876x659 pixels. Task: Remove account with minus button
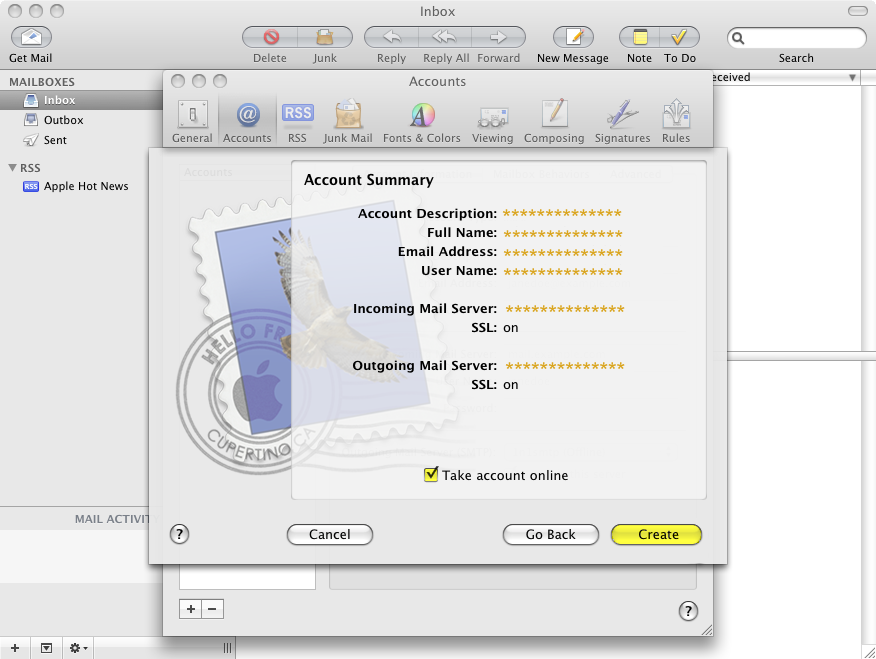coord(212,609)
